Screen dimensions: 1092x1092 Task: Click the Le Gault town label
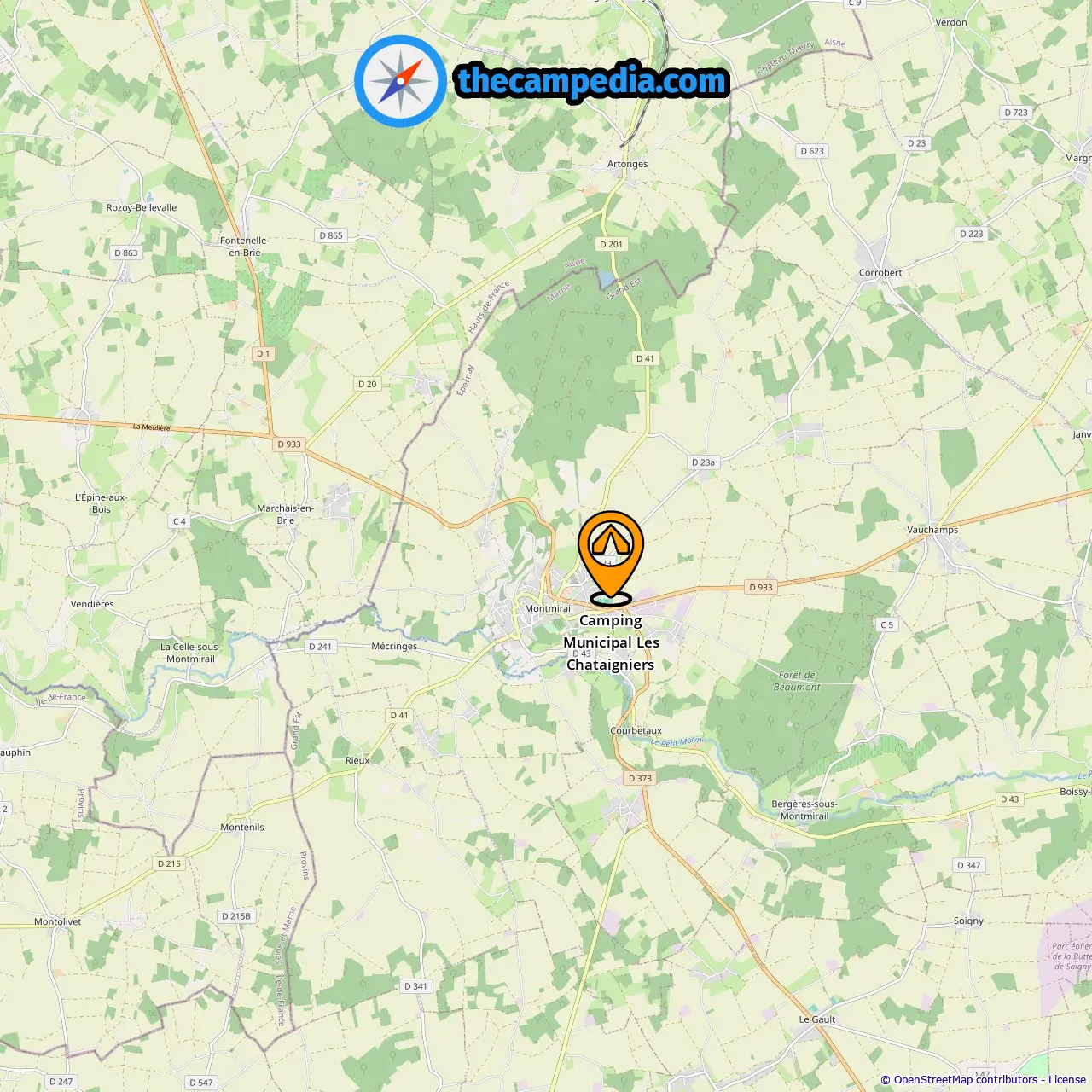tap(817, 1019)
